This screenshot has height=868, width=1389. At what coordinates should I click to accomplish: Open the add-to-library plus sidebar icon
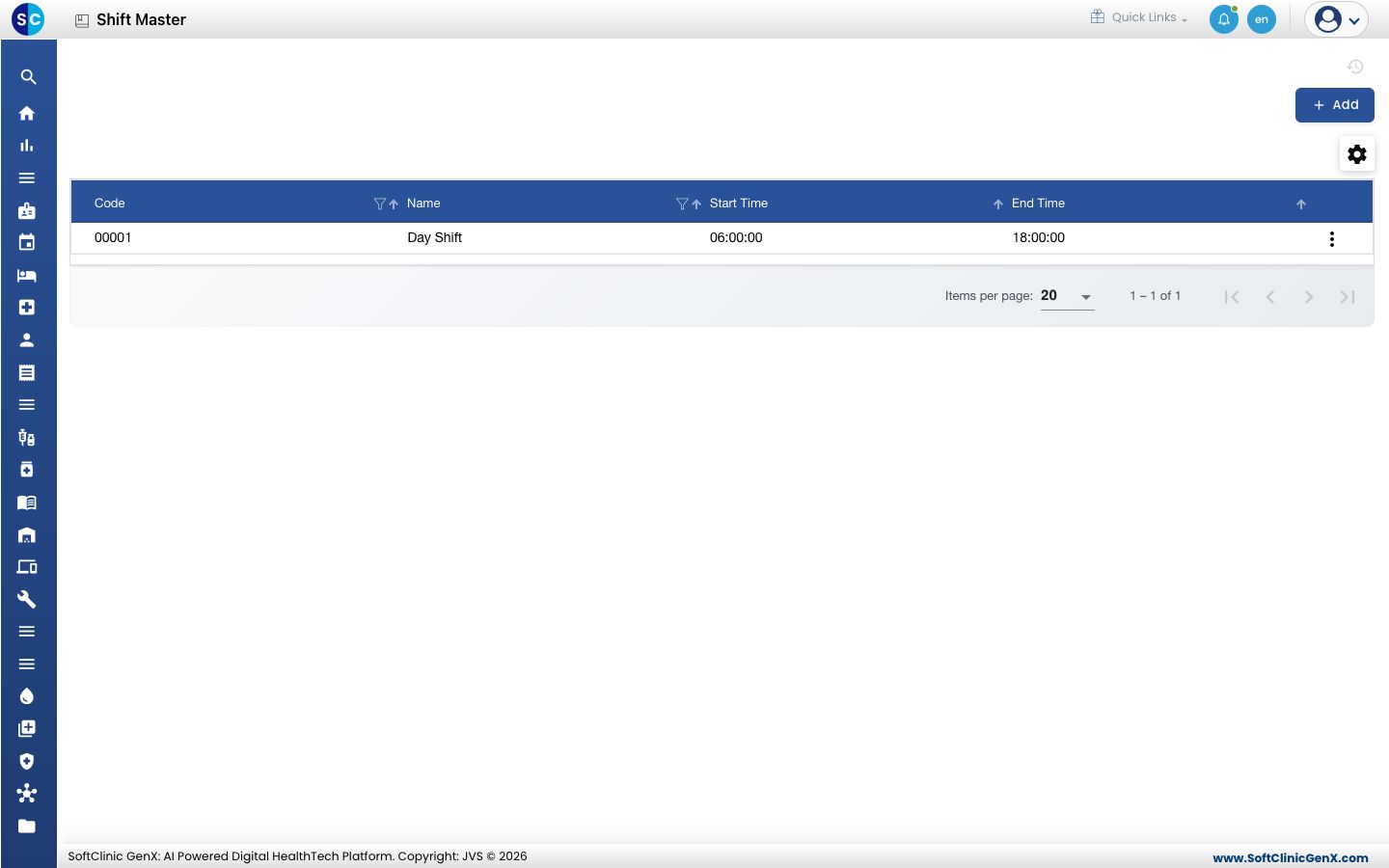27,729
